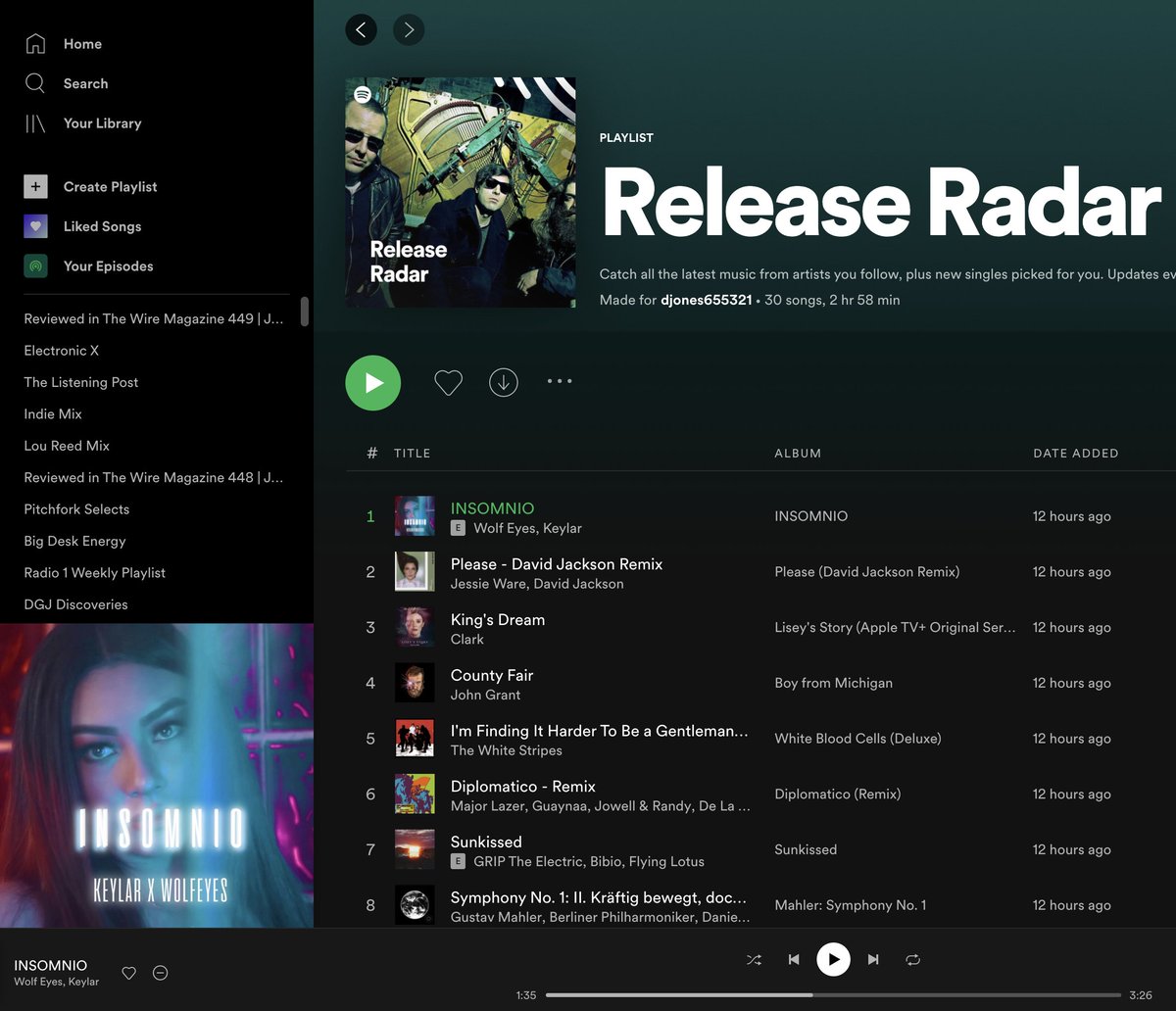Select the Sunkissed track title
Screen dimensions: 1176x1011
pyautogui.click(x=486, y=842)
